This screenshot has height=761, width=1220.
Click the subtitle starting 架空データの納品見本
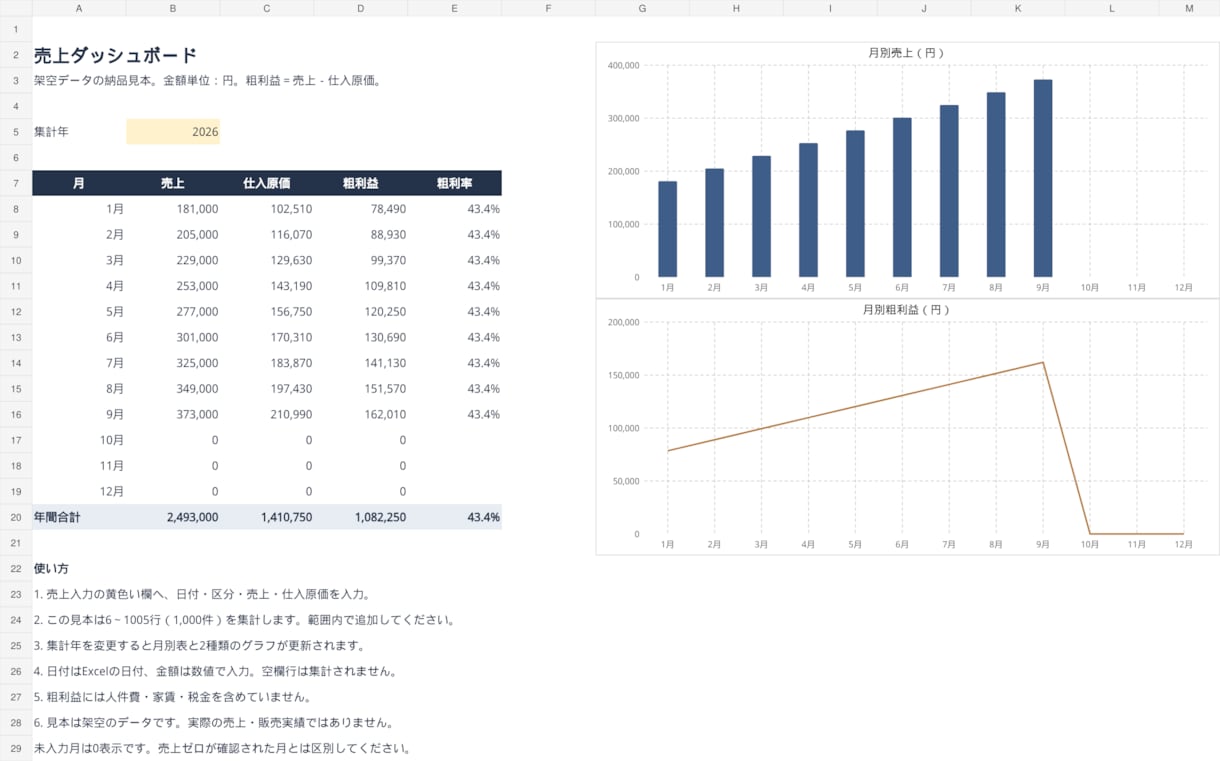(207, 80)
